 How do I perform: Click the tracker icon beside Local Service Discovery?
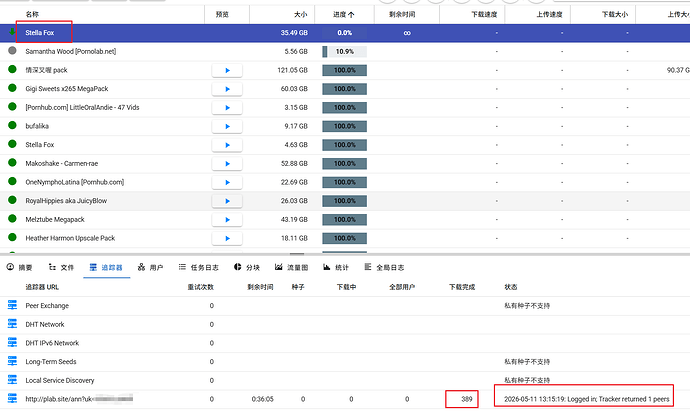pos(12,380)
